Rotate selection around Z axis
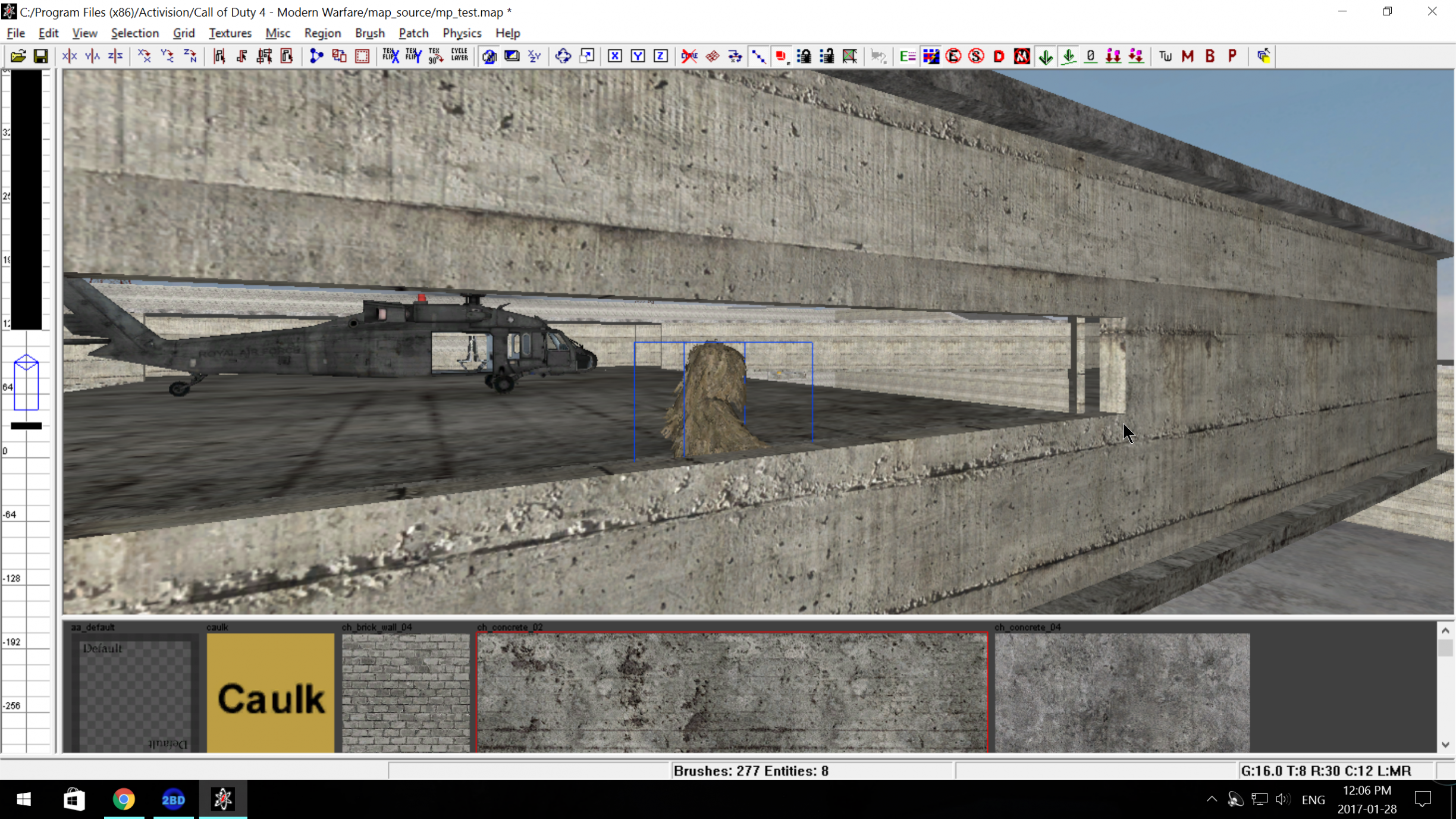This screenshot has width=1456, height=819. point(190,56)
